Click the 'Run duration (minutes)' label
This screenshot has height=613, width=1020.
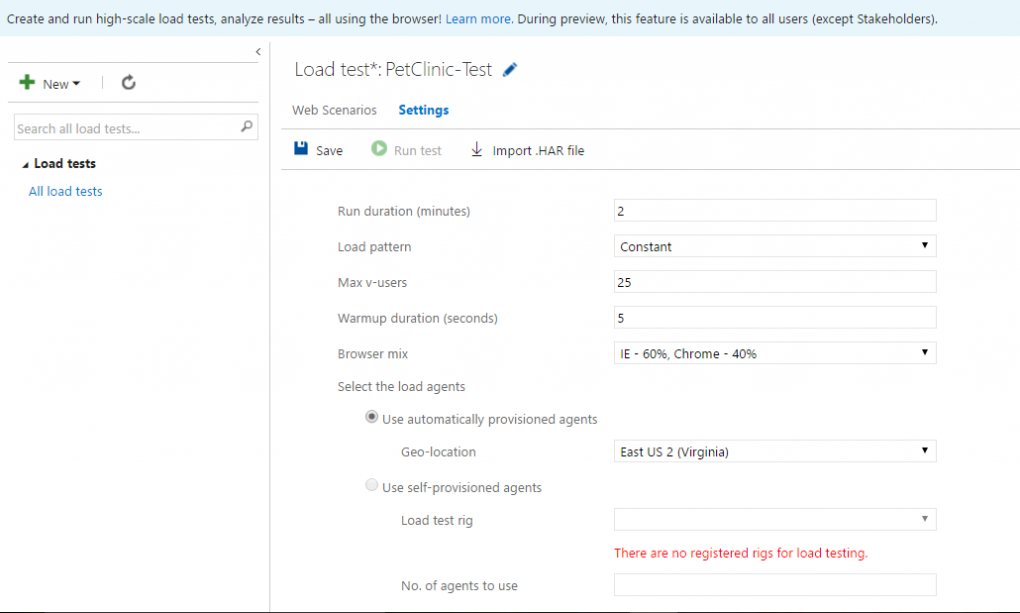[404, 211]
